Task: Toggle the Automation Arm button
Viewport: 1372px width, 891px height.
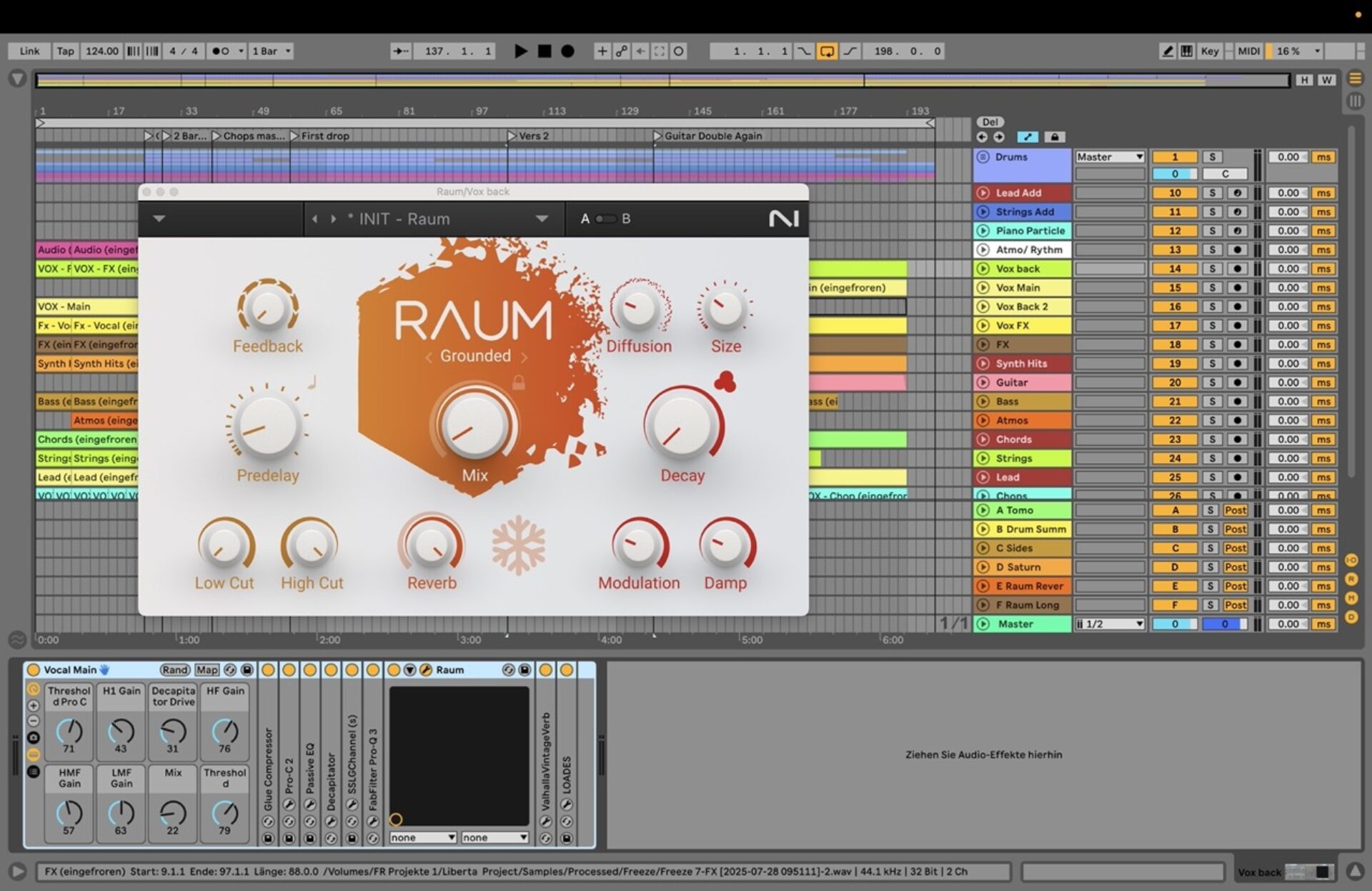Action: pos(622,51)
